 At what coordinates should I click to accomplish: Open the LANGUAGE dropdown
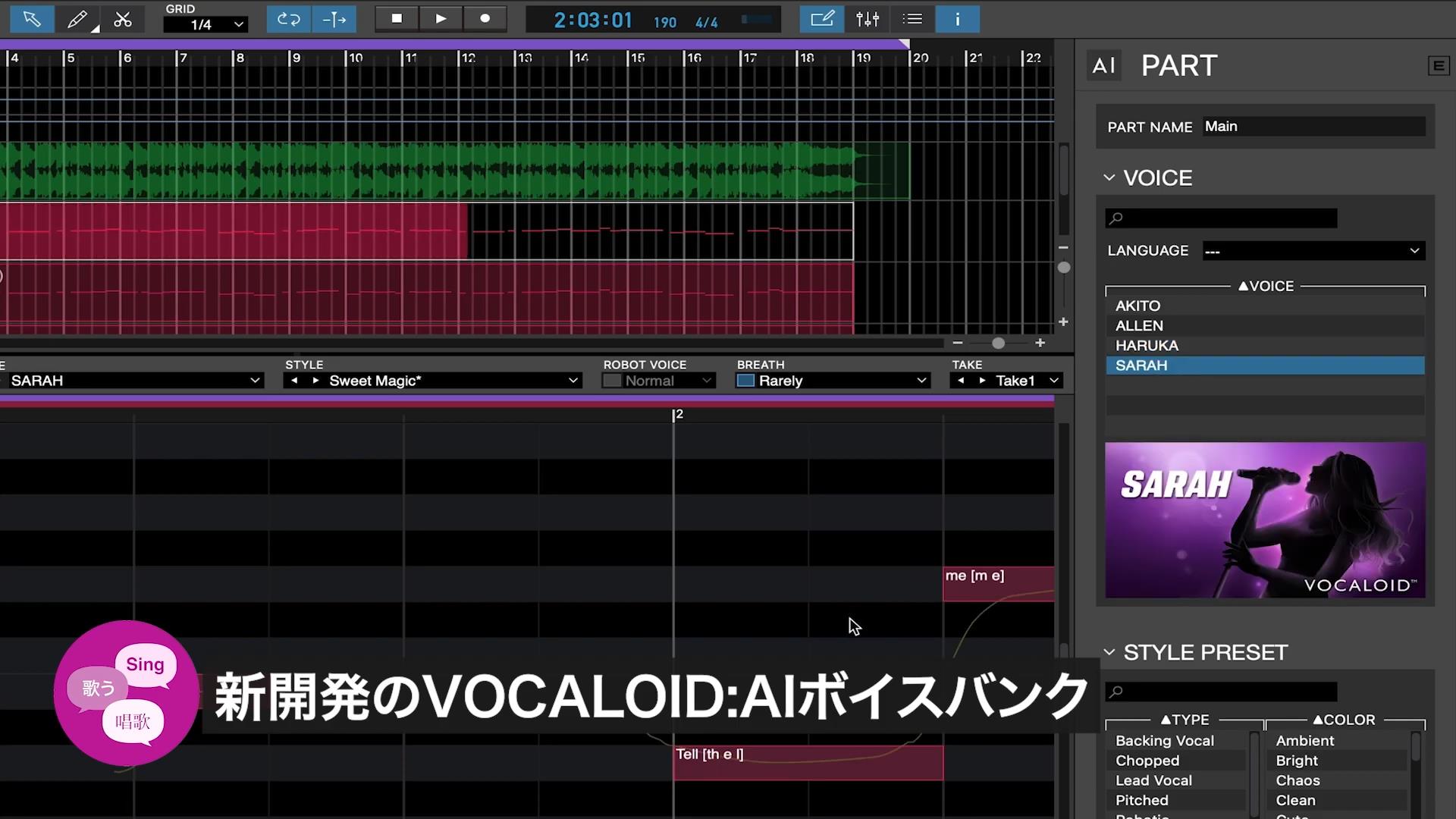pyautogui.click(x=1313, y=250)
